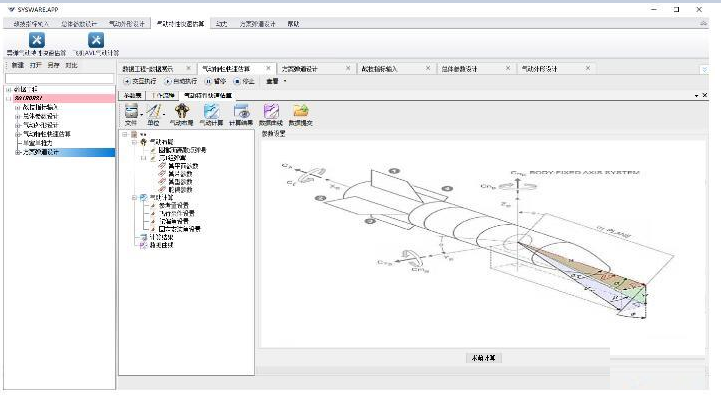Collapse the ribbon with the top-right chevron
721x397 pixels.
click(703, 23)
